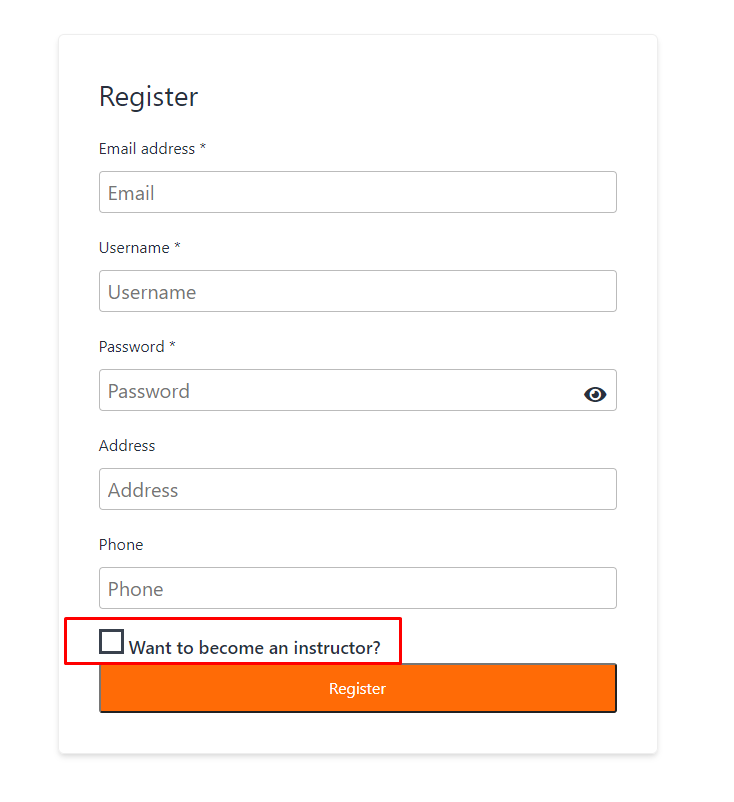734x802 pixels.
Task: Click the "Phone" field label
Action: click(x=121, y=545)
